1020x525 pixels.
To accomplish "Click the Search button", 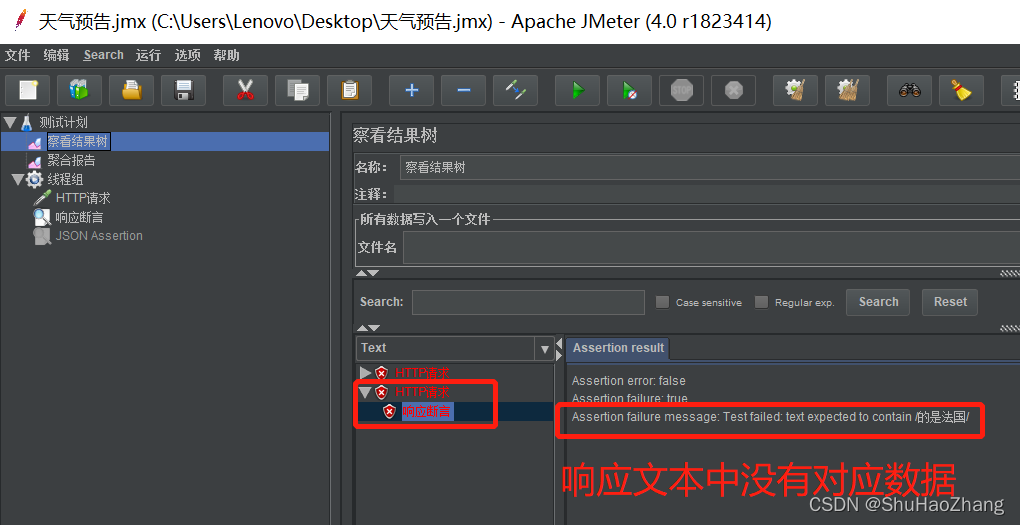I will pyautogui.click(x=878, y=302).
